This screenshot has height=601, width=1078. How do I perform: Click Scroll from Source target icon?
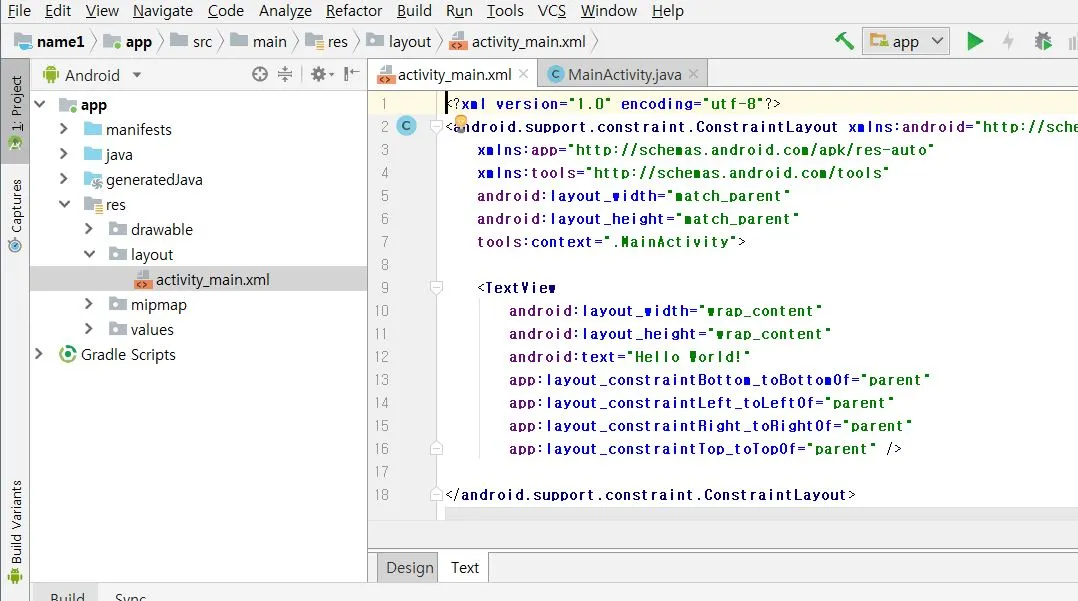260,74
